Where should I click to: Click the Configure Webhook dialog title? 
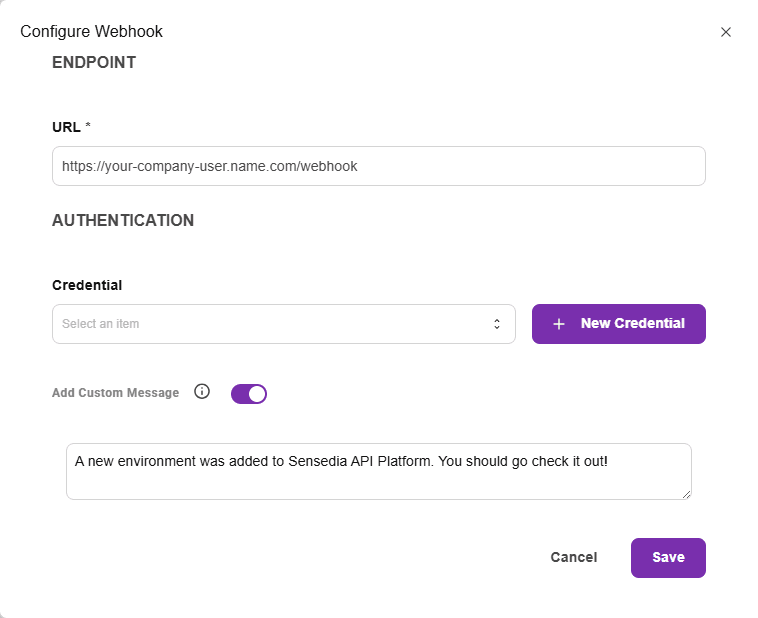click(x=91, y=31)
